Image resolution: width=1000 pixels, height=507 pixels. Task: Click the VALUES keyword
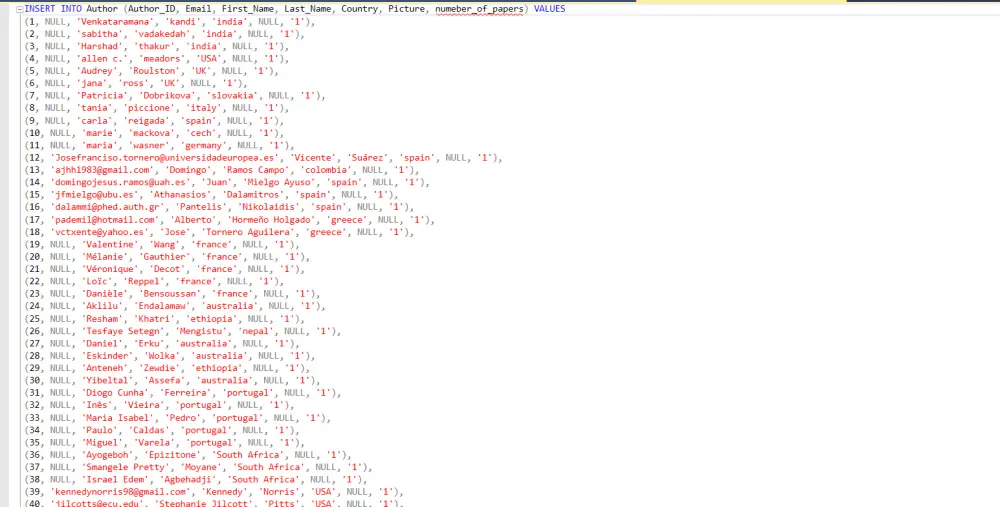(x=549, y=9)
